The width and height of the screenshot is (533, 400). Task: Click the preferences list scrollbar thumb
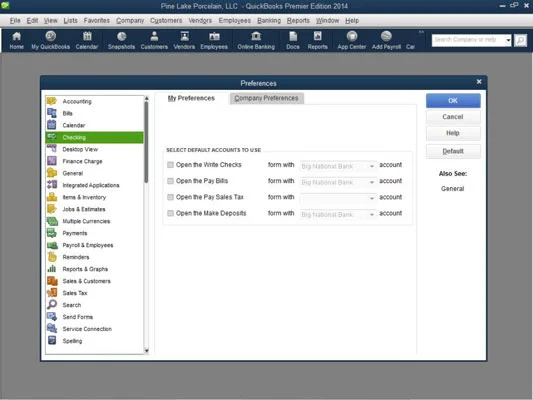pos(146,142)
